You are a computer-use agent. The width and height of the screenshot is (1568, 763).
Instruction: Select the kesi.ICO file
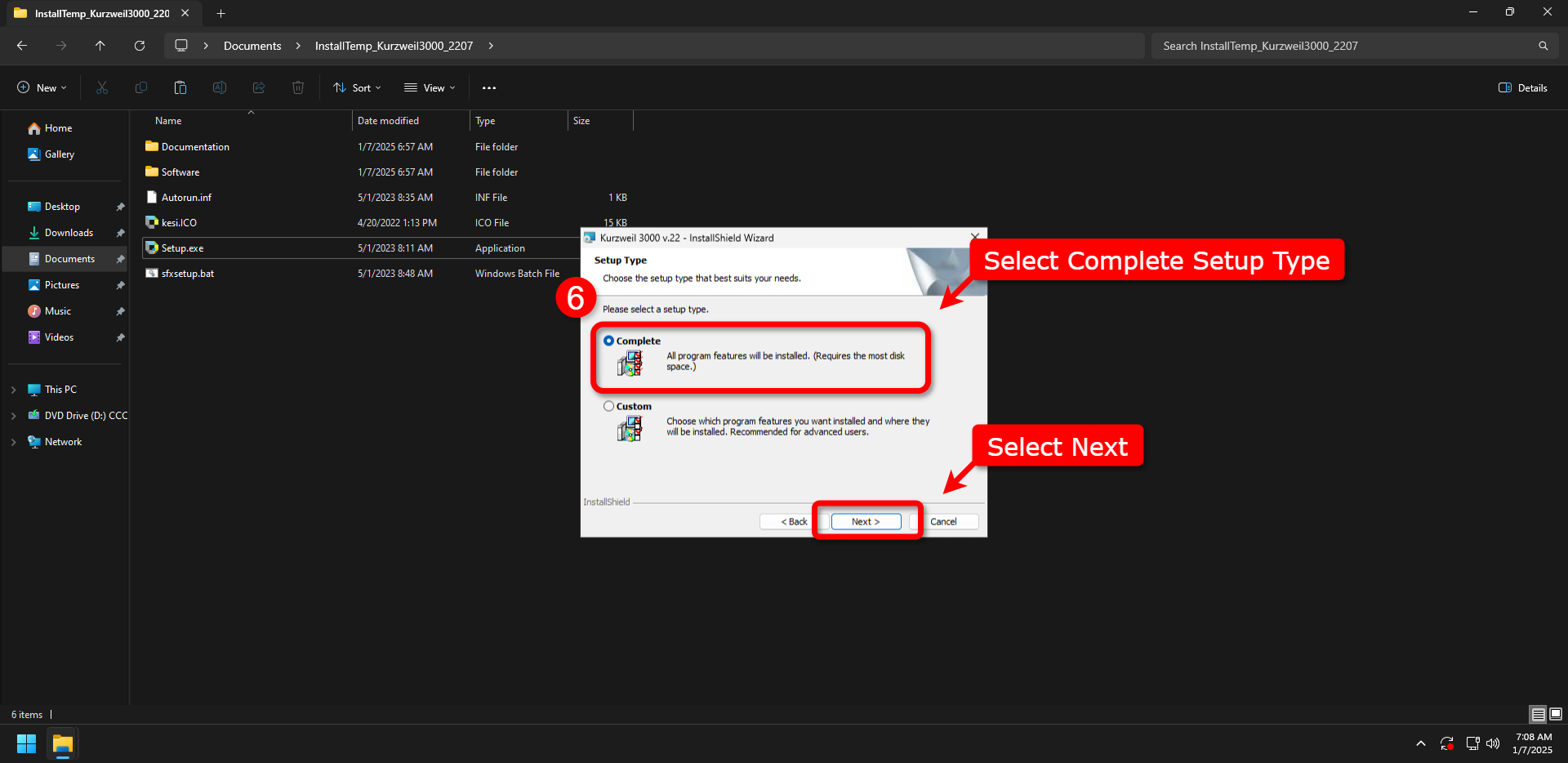[x=179, y=223]
